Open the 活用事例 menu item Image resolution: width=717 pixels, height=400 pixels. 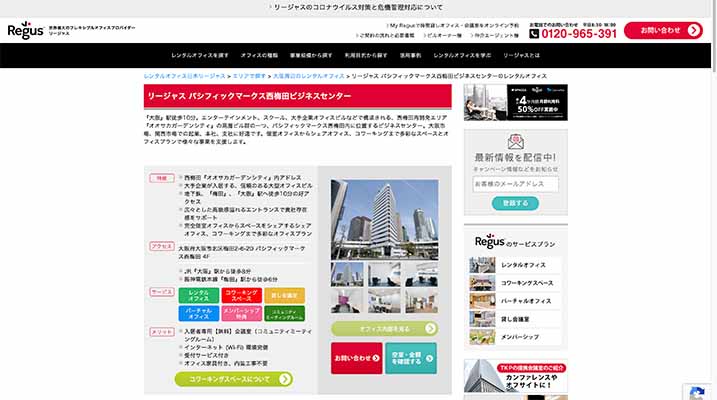pos(410,55)
